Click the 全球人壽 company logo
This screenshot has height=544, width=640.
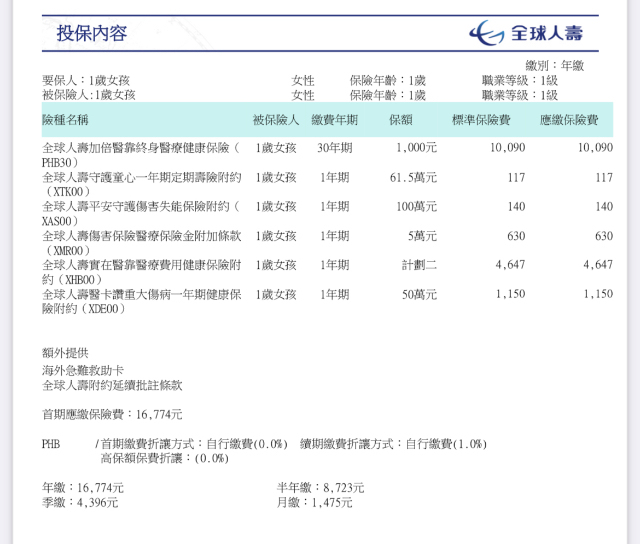pos(526,33)
